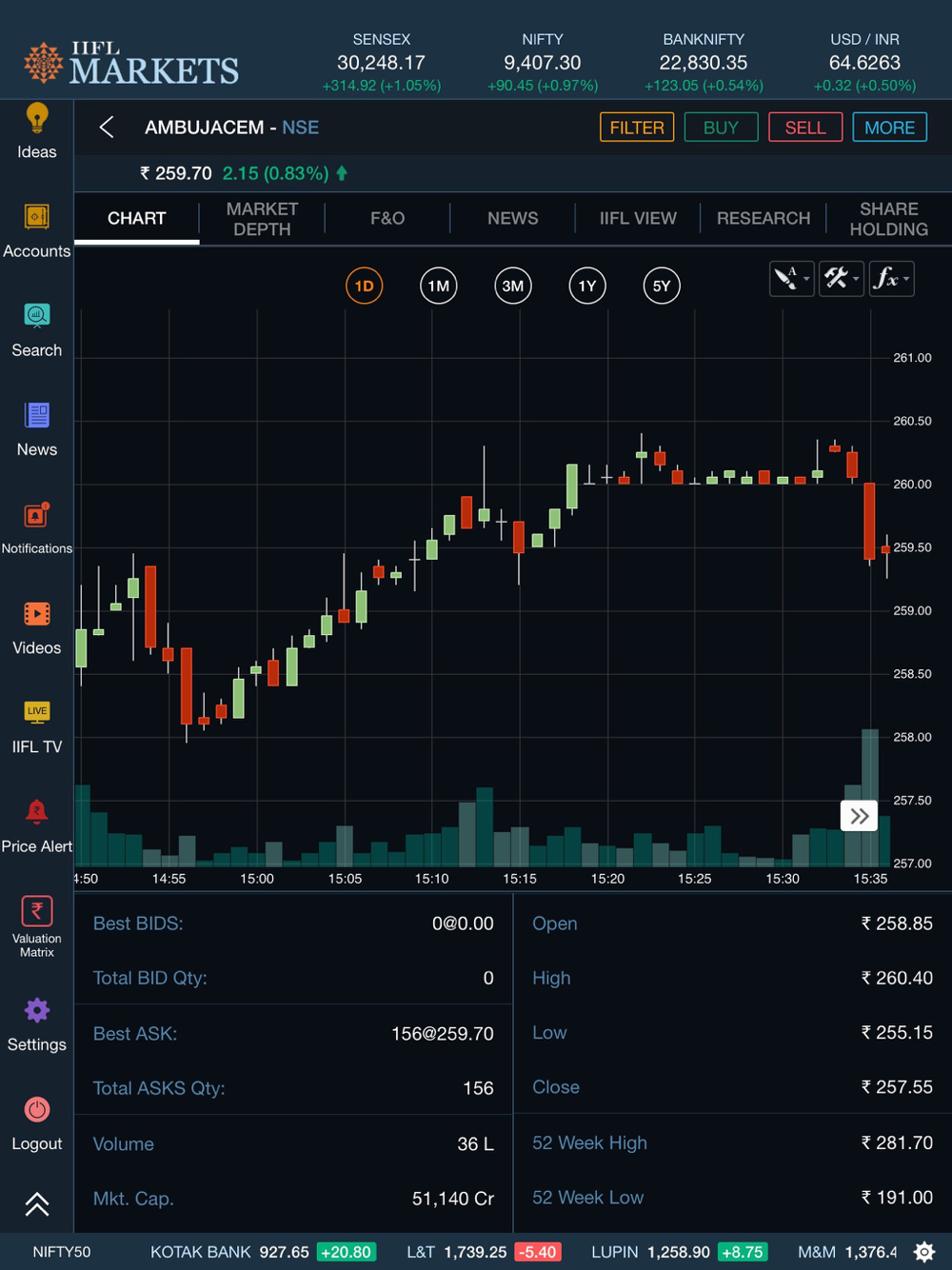
Task: Tap the Volume 36 L value
Action: 475,1144
